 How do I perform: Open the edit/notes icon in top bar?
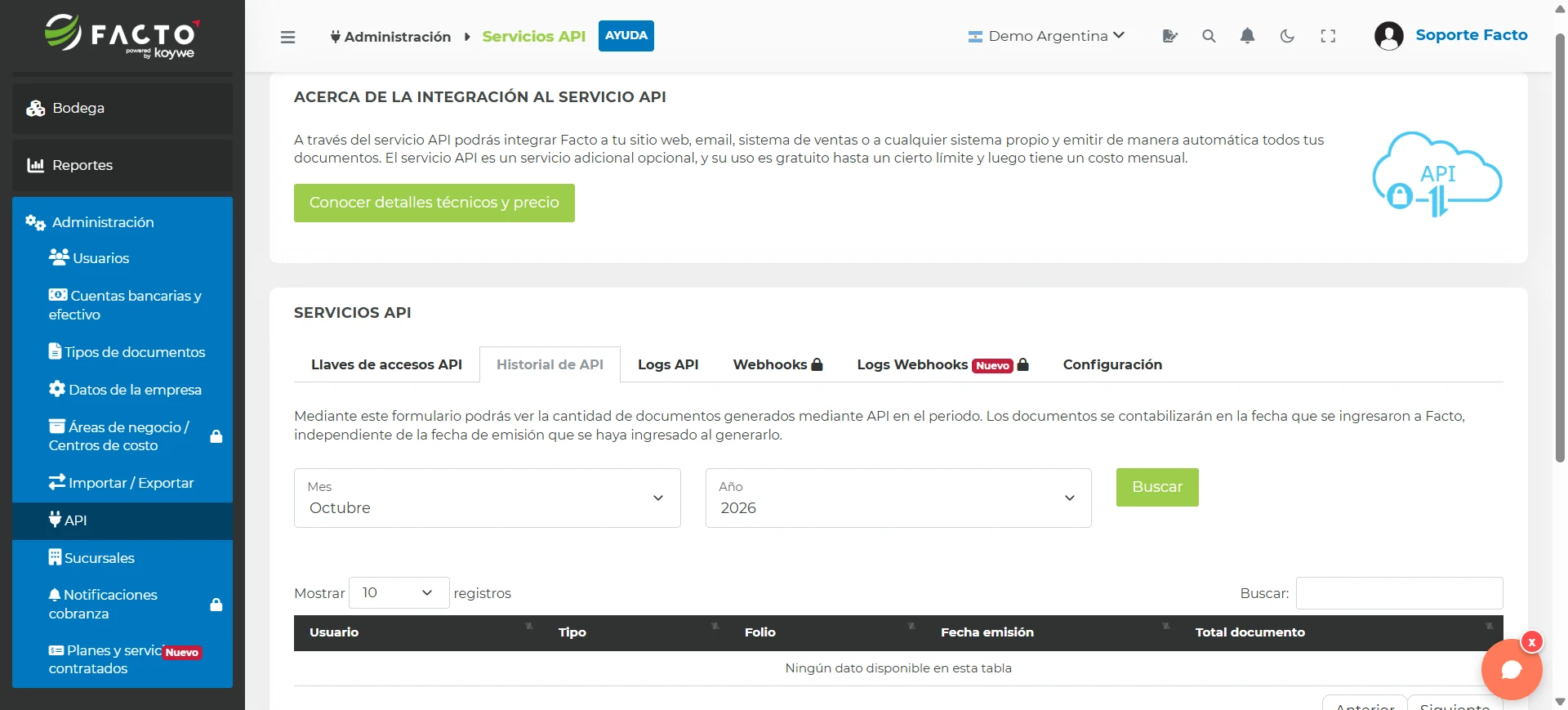[x=1169, y=36]
